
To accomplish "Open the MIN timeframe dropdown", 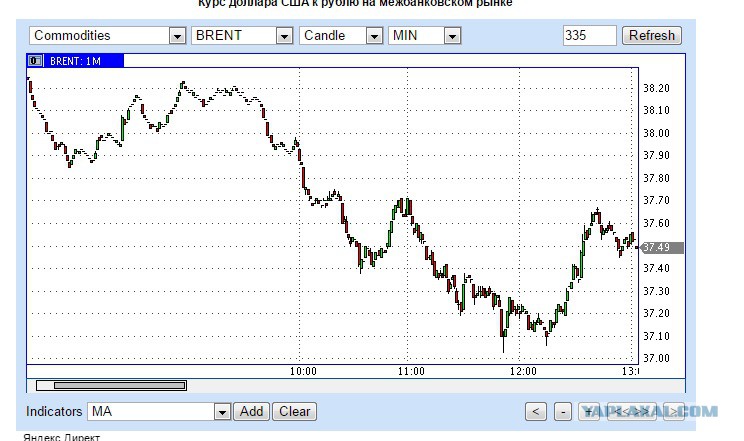I will tap(424, 36).
